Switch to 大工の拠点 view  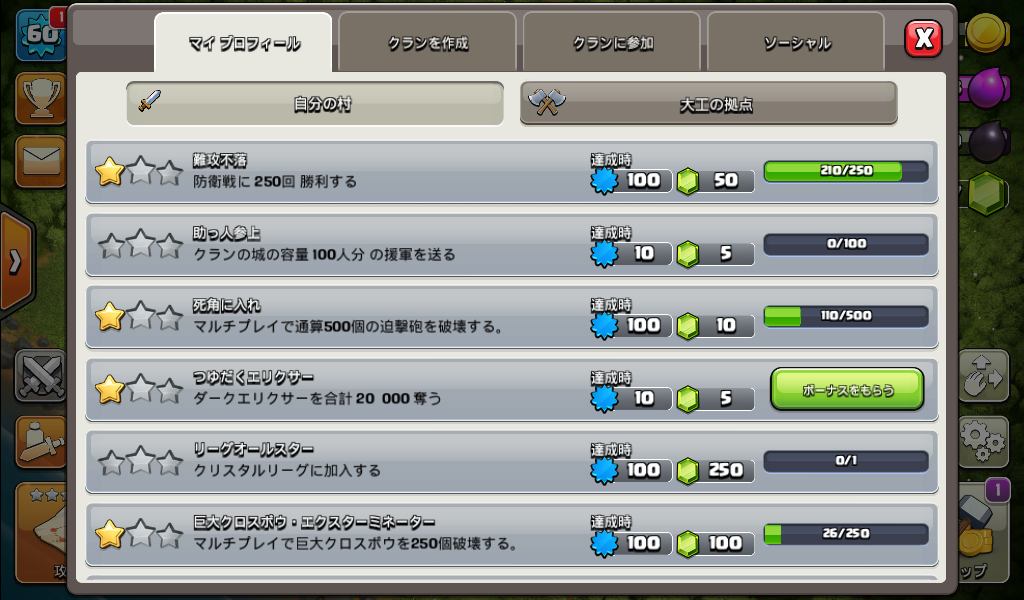click(x=709, y=103)
